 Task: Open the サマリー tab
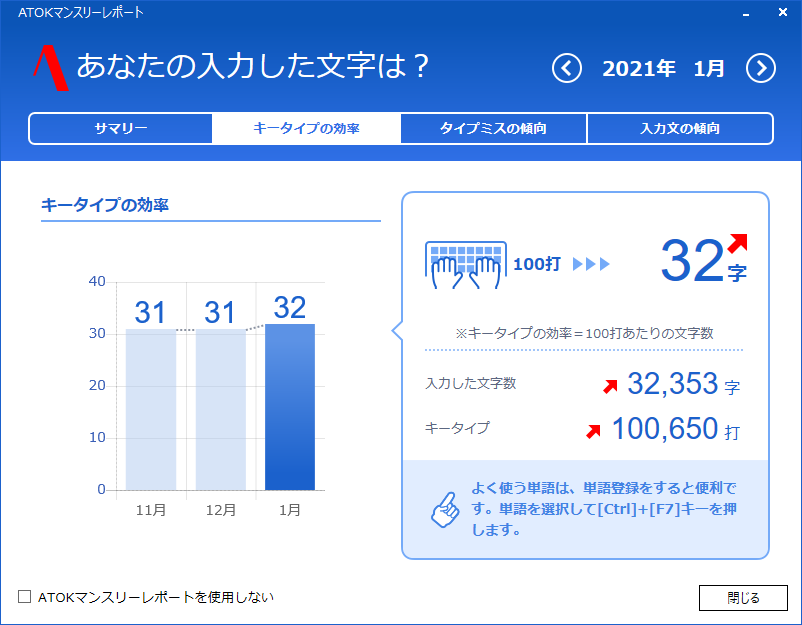(121, 129)
